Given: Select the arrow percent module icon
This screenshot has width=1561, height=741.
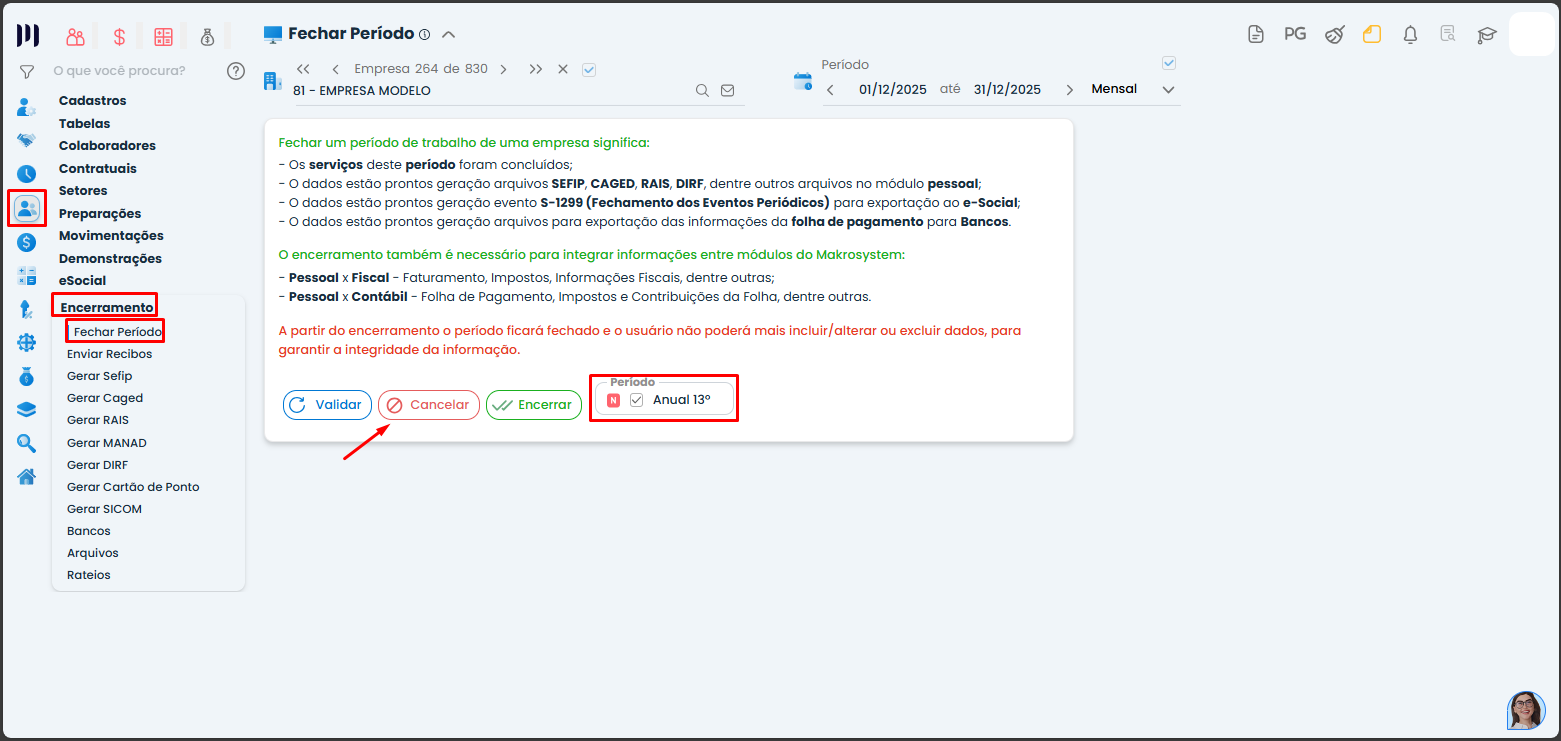Looking at the screenshot, I should [x=27, y=310].
